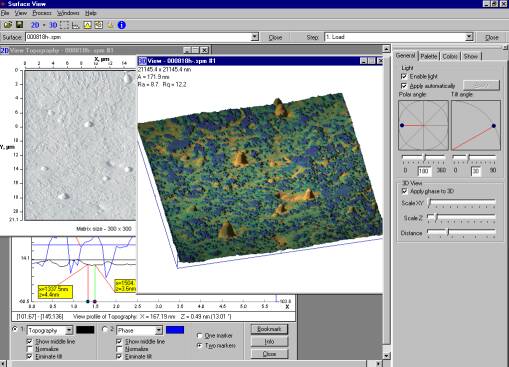
Task: Switch to the General tab
Action: tap(405, 56)
